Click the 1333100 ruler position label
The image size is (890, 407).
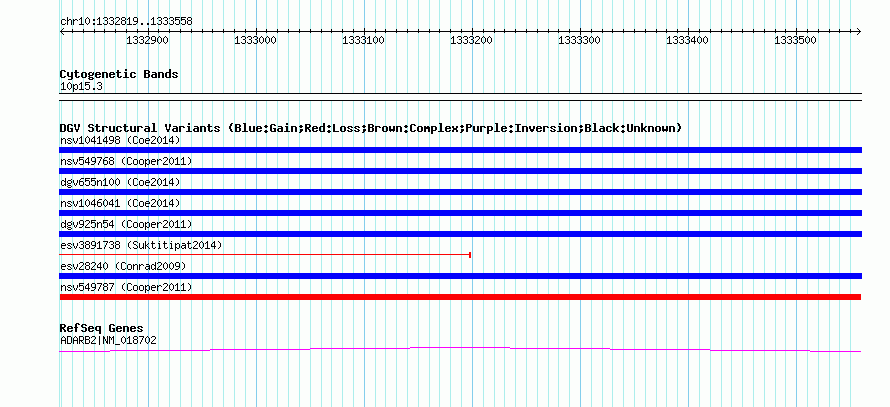363,40
